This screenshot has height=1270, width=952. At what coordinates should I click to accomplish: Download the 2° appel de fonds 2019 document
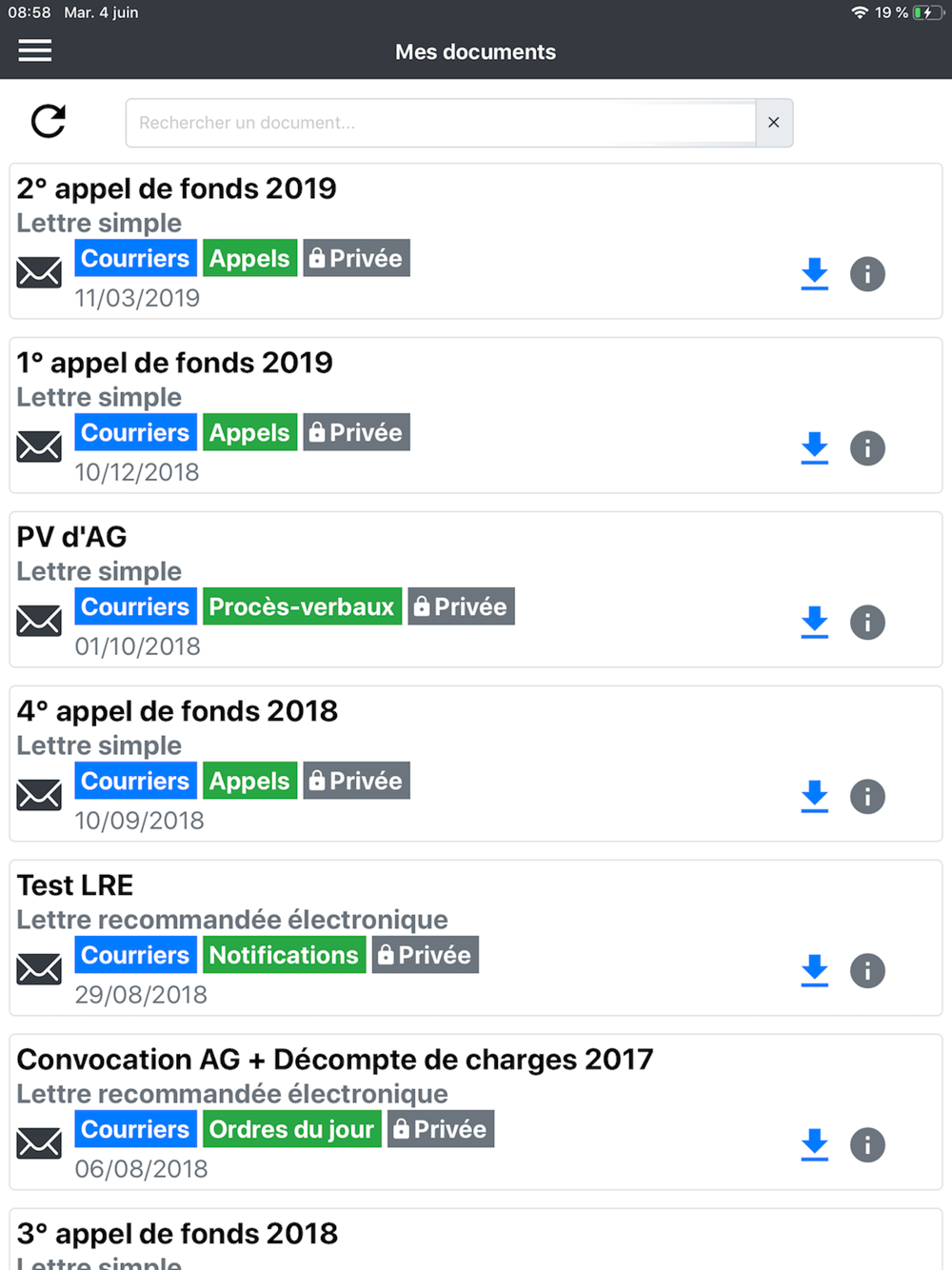tap(815, 274)
